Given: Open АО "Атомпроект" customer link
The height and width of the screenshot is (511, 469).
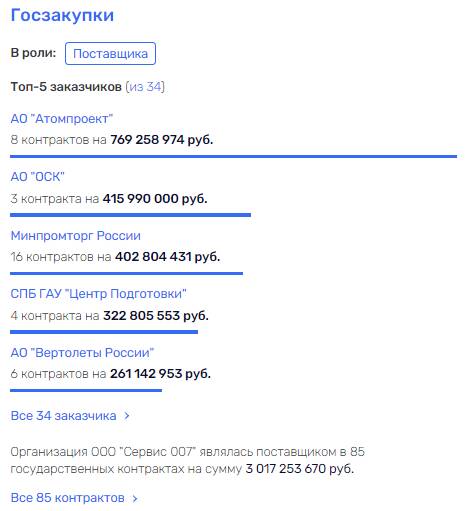Looking at the screenshot, I should (x=62, y=118).
